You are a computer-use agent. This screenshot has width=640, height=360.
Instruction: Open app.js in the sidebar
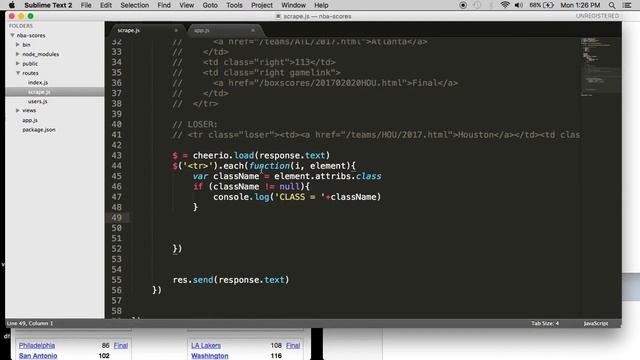30,120
